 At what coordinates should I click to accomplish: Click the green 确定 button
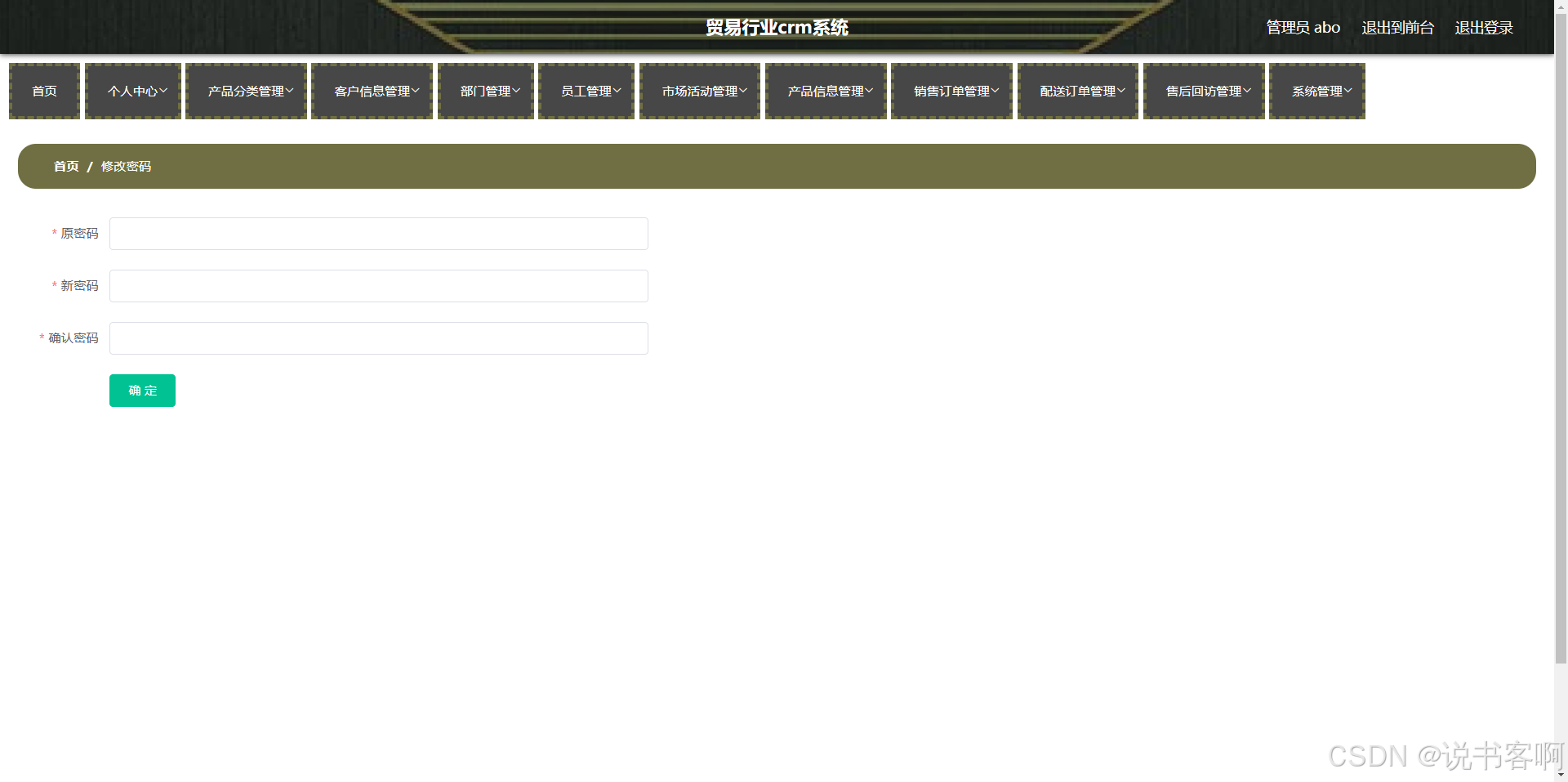click(x=142, y=391)
